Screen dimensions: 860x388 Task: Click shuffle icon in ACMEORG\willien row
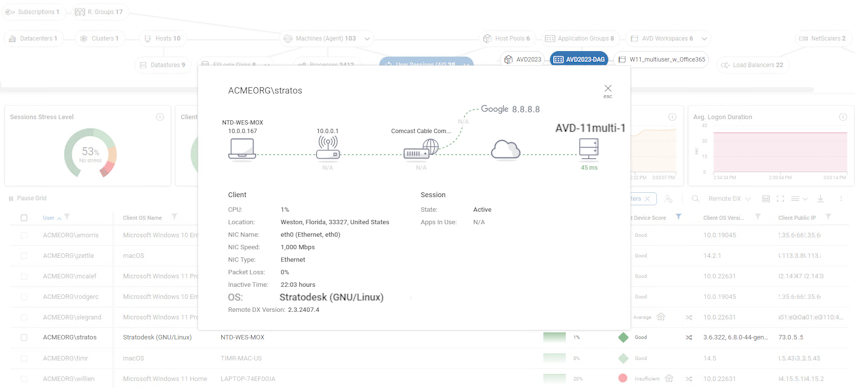pos(688,379)
